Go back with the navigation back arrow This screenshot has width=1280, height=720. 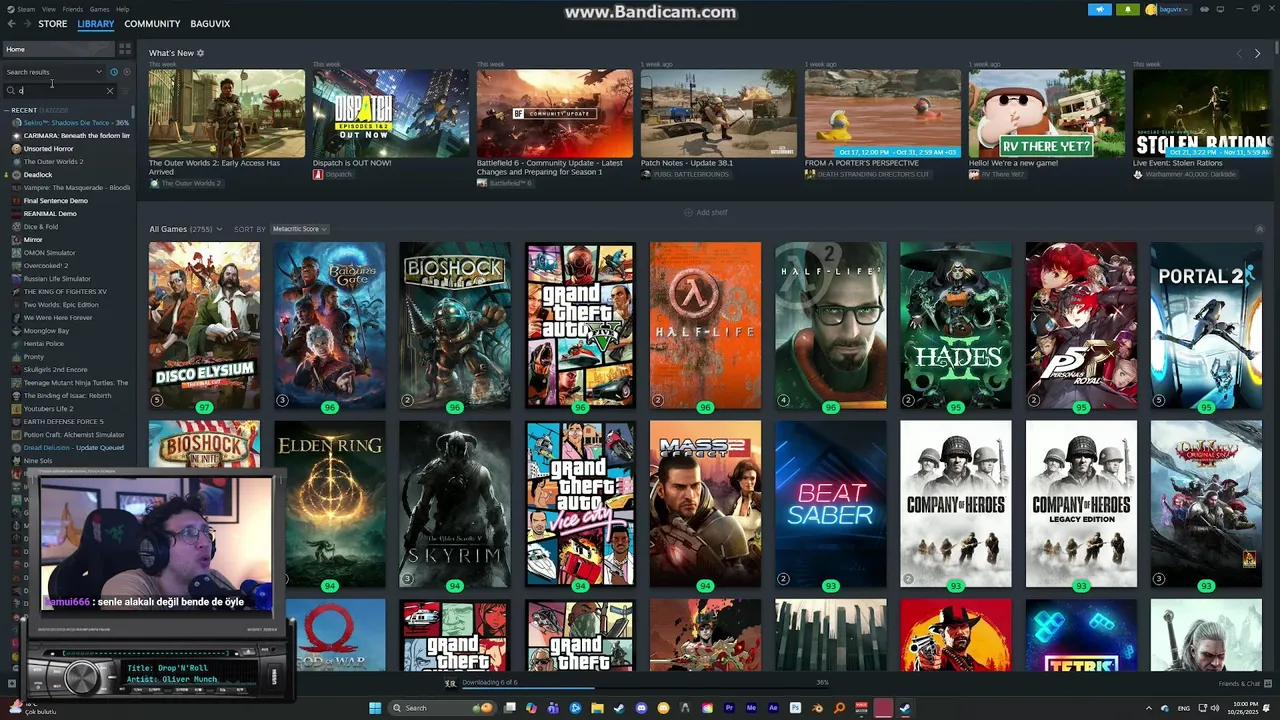pos(9,23)
